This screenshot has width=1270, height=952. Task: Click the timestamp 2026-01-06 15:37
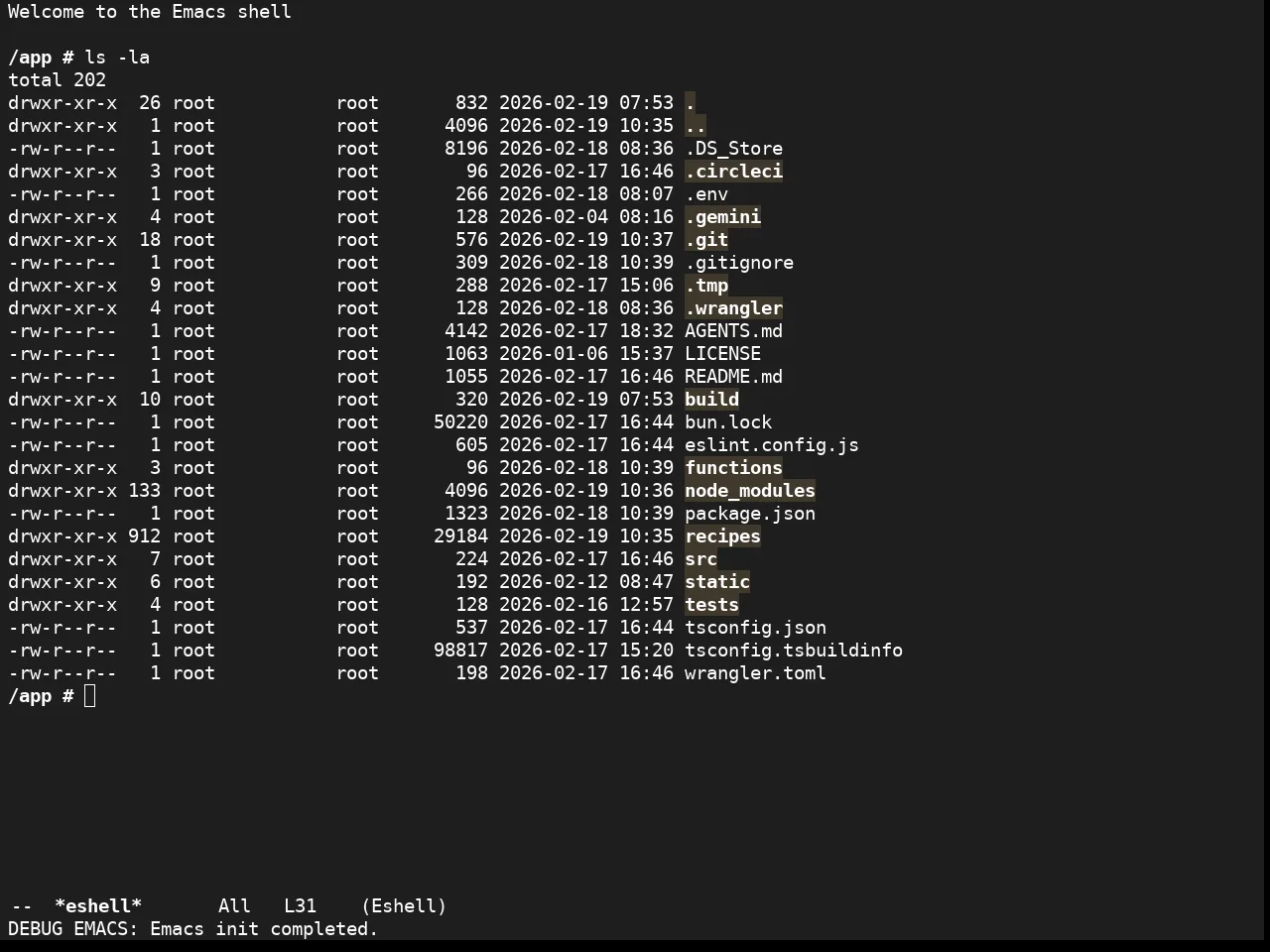coord(586,354)
